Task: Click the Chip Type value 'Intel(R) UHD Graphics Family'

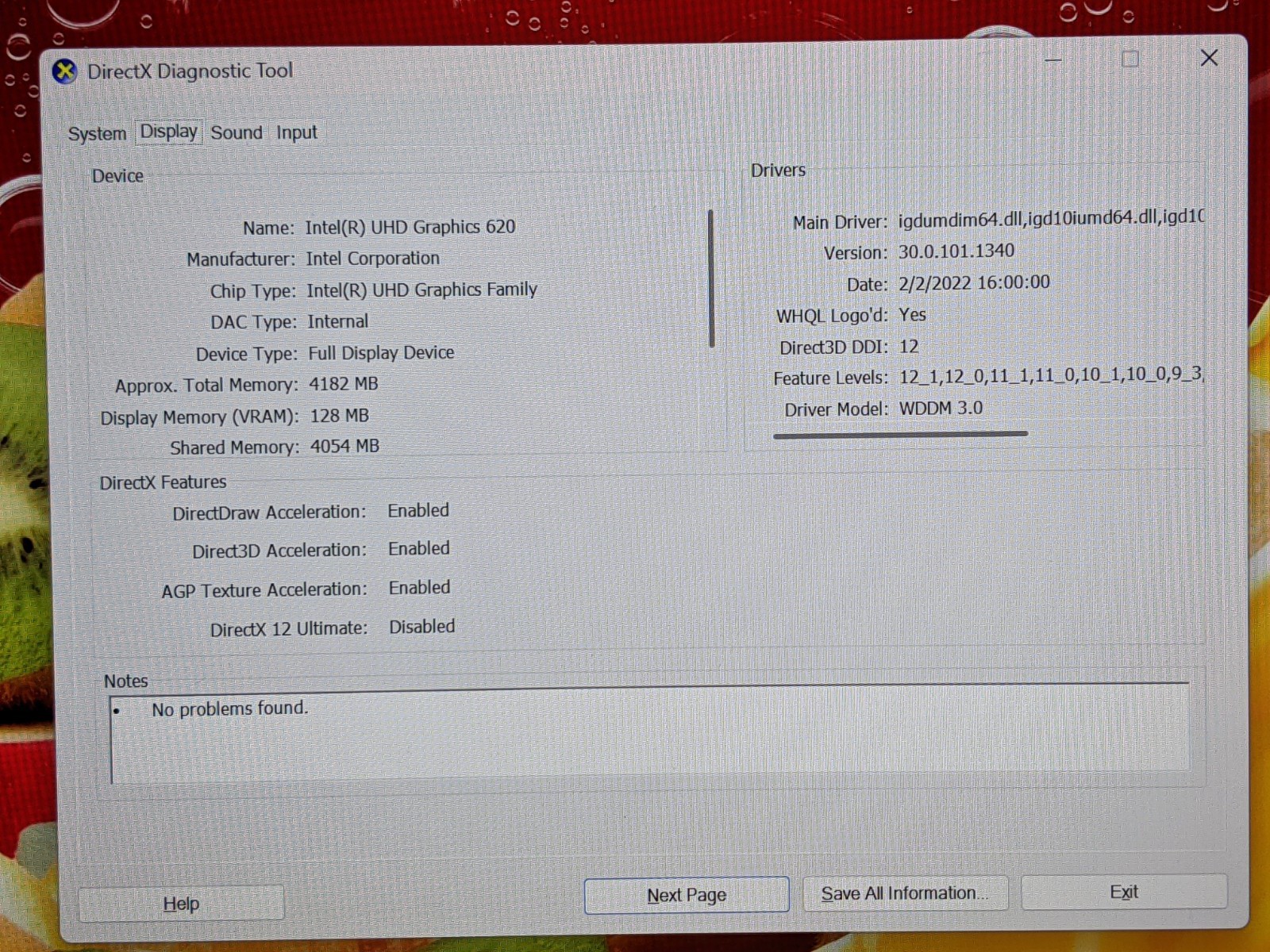Action: pyautogui.click(x=421, y=290)
